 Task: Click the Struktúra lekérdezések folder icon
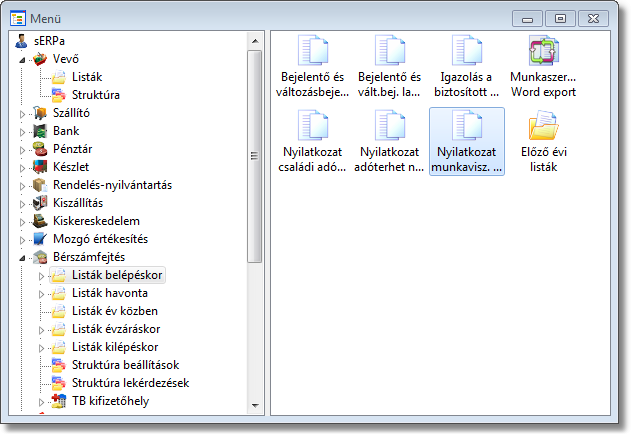click(59, 383)
